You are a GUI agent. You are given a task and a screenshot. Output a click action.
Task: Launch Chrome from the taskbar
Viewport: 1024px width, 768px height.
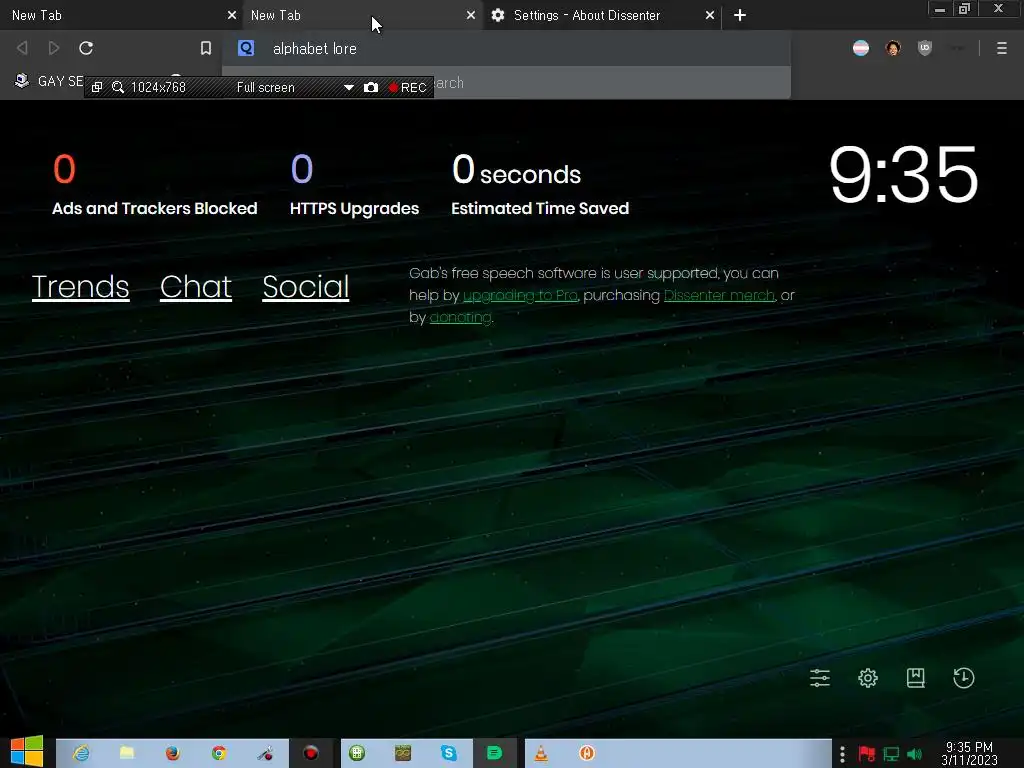(219, 753)
